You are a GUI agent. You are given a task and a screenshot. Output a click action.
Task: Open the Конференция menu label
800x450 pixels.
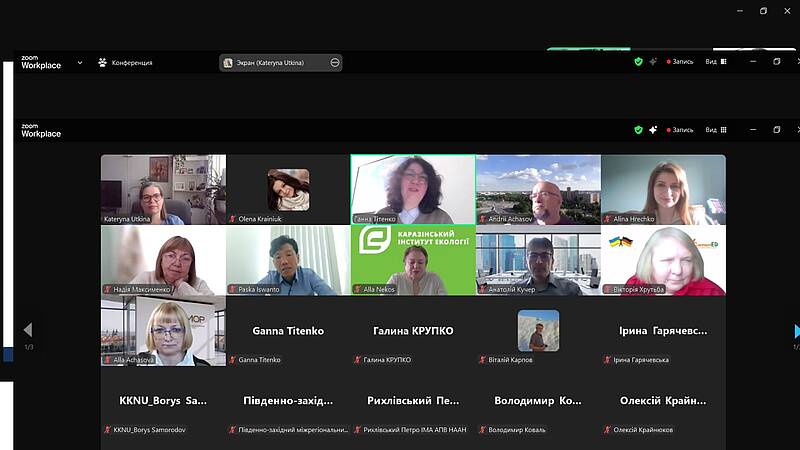[x=132, y=62]
